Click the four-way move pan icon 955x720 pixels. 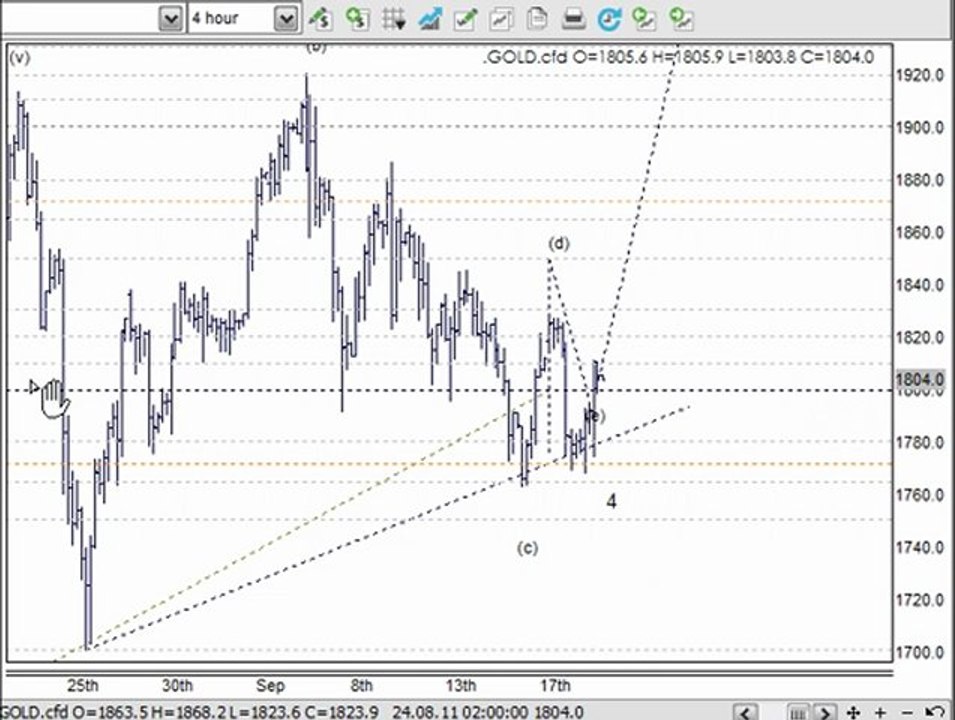tap(853, 712)
